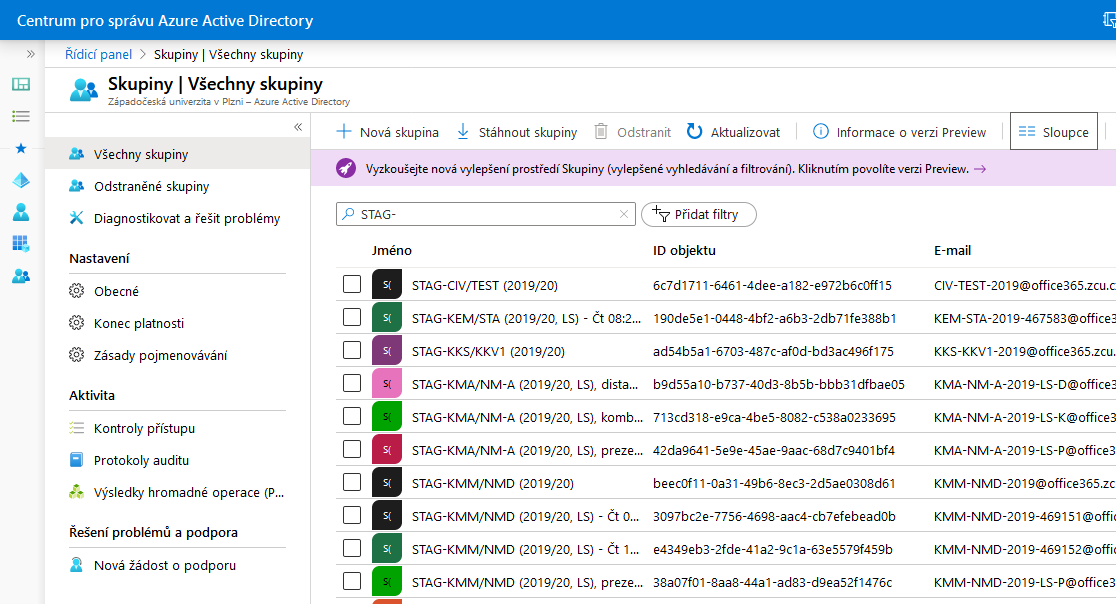This screenshot has width=1116, height=604.
Task: Open Users icon in left rail
Action: click(21, 212)
